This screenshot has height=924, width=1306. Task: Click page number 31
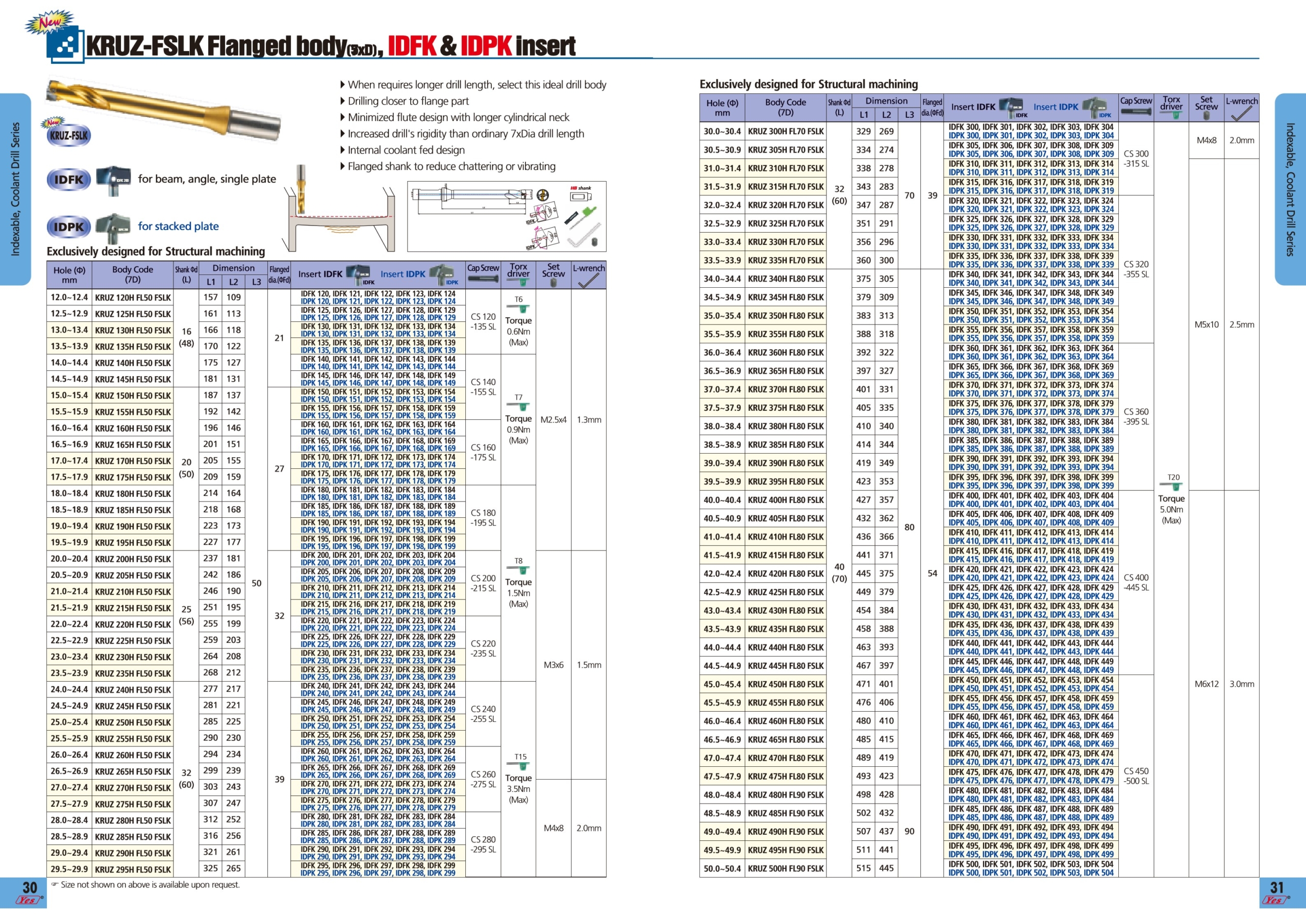pyautogui.click(x=1277, y=888)
